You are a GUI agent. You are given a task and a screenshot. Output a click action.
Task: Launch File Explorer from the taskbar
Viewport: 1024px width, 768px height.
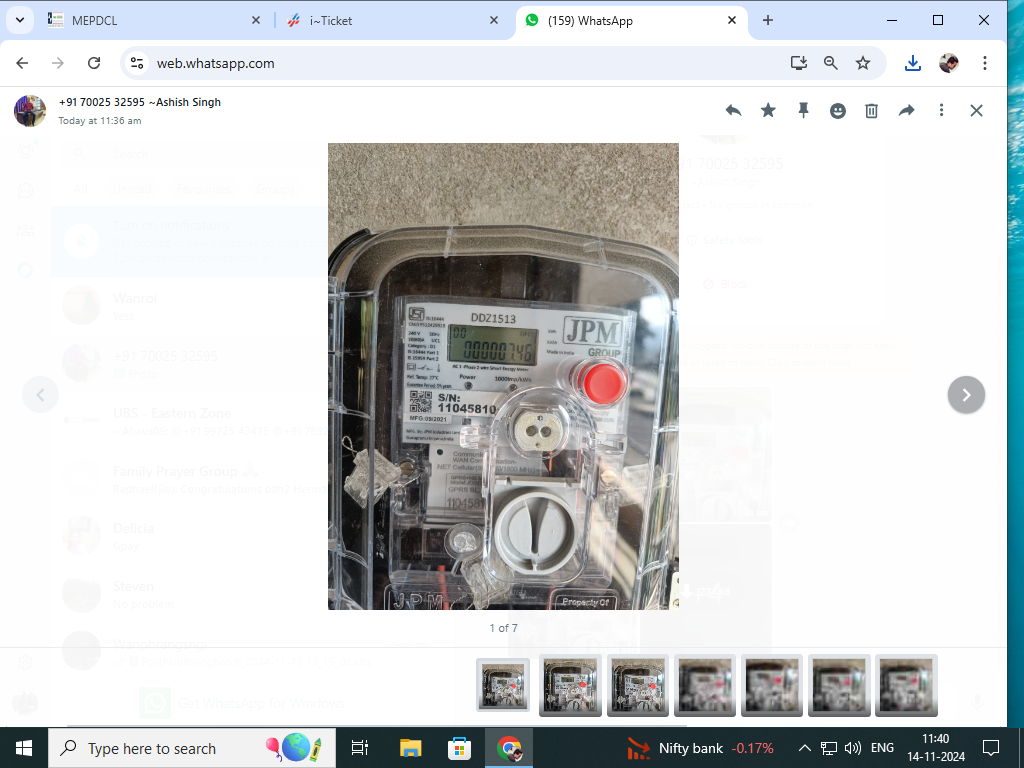410,748
